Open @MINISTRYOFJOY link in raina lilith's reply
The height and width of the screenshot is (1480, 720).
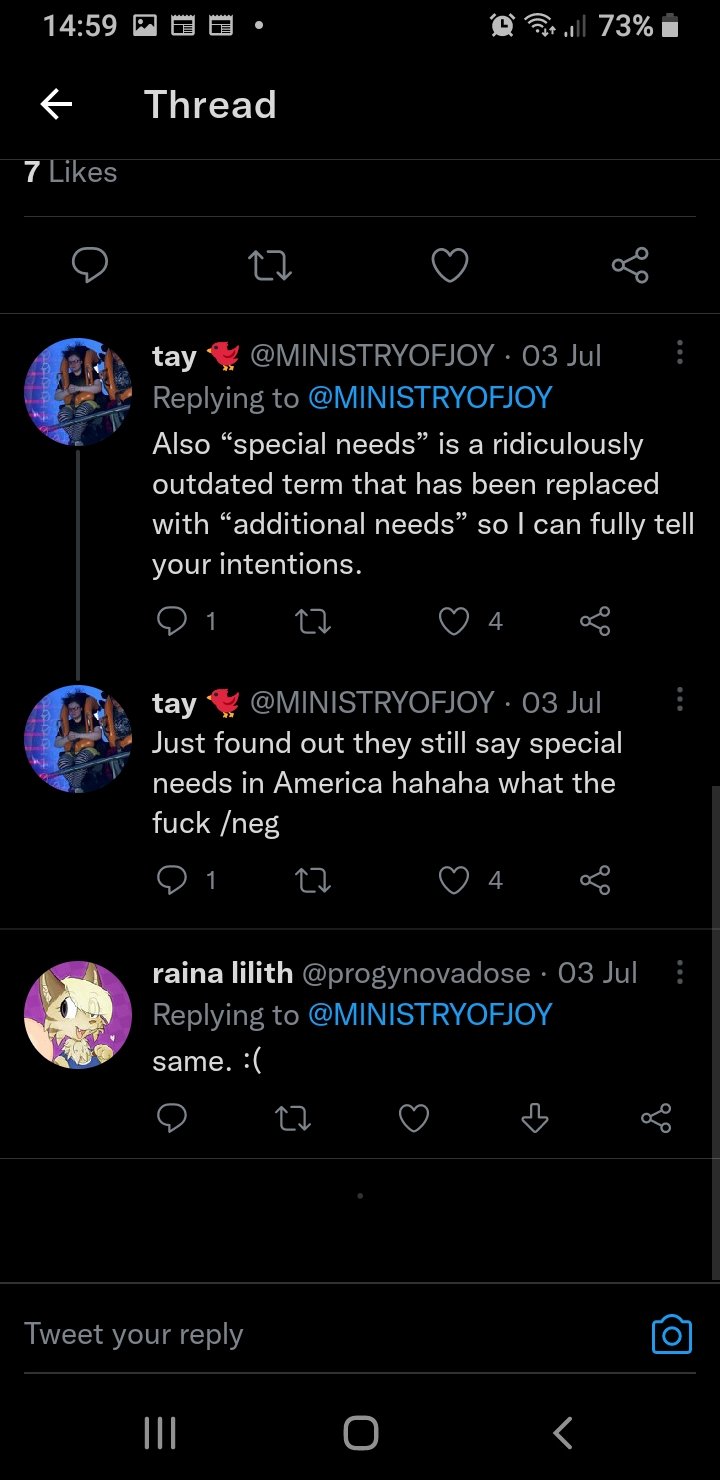coord(430,1015)
